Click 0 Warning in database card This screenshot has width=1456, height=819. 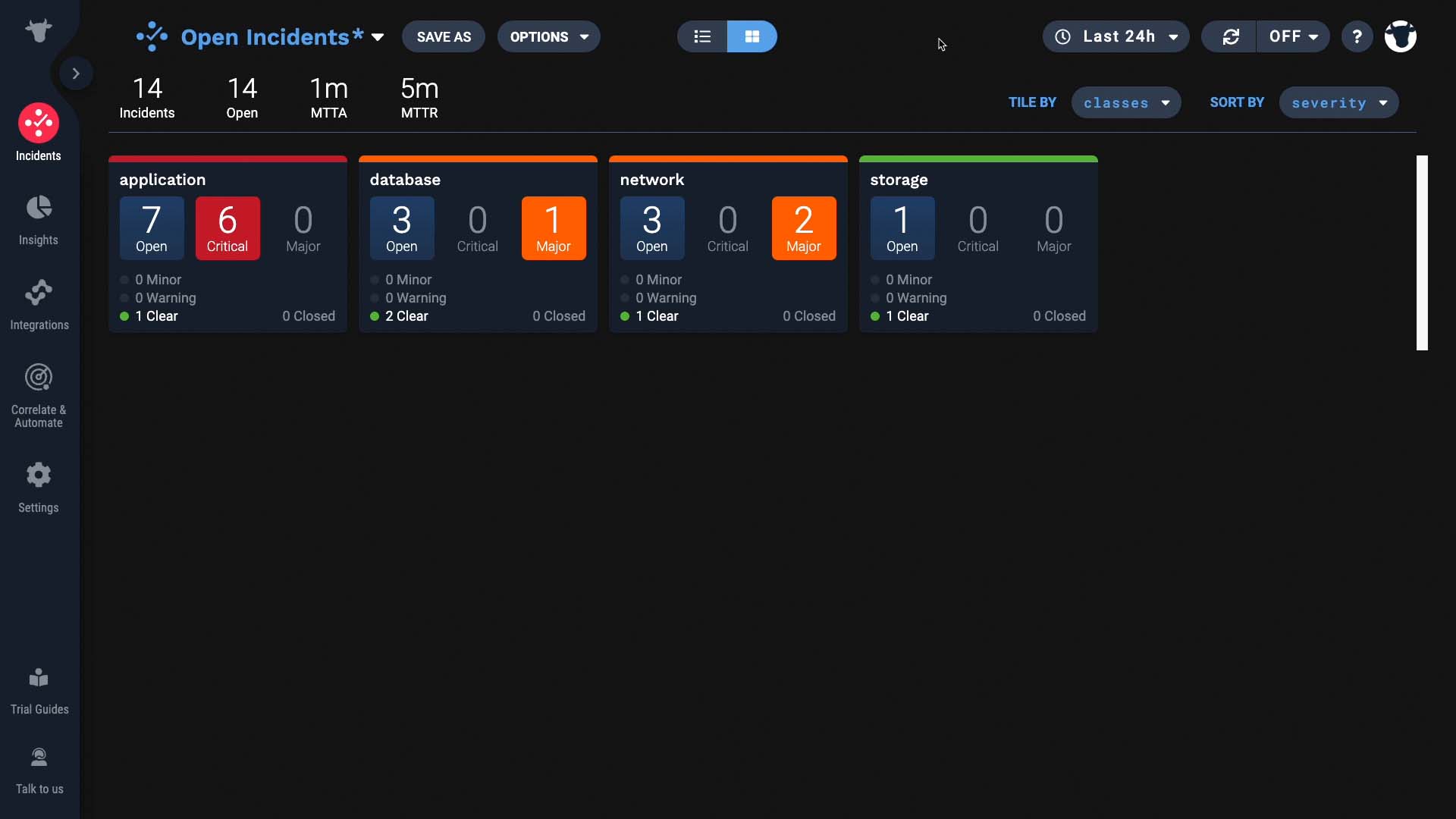point(409,298)
